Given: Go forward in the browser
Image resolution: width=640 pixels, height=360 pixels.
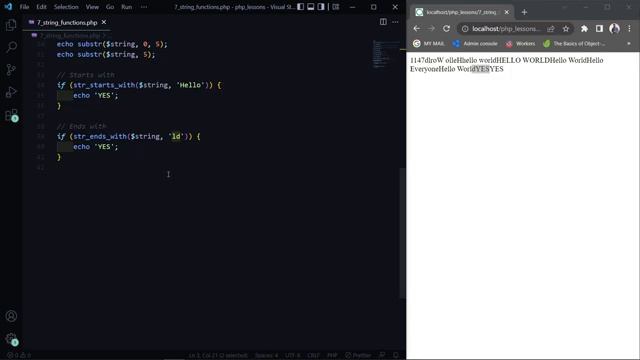Looking at the screenshot, I should tap(431, 29).
